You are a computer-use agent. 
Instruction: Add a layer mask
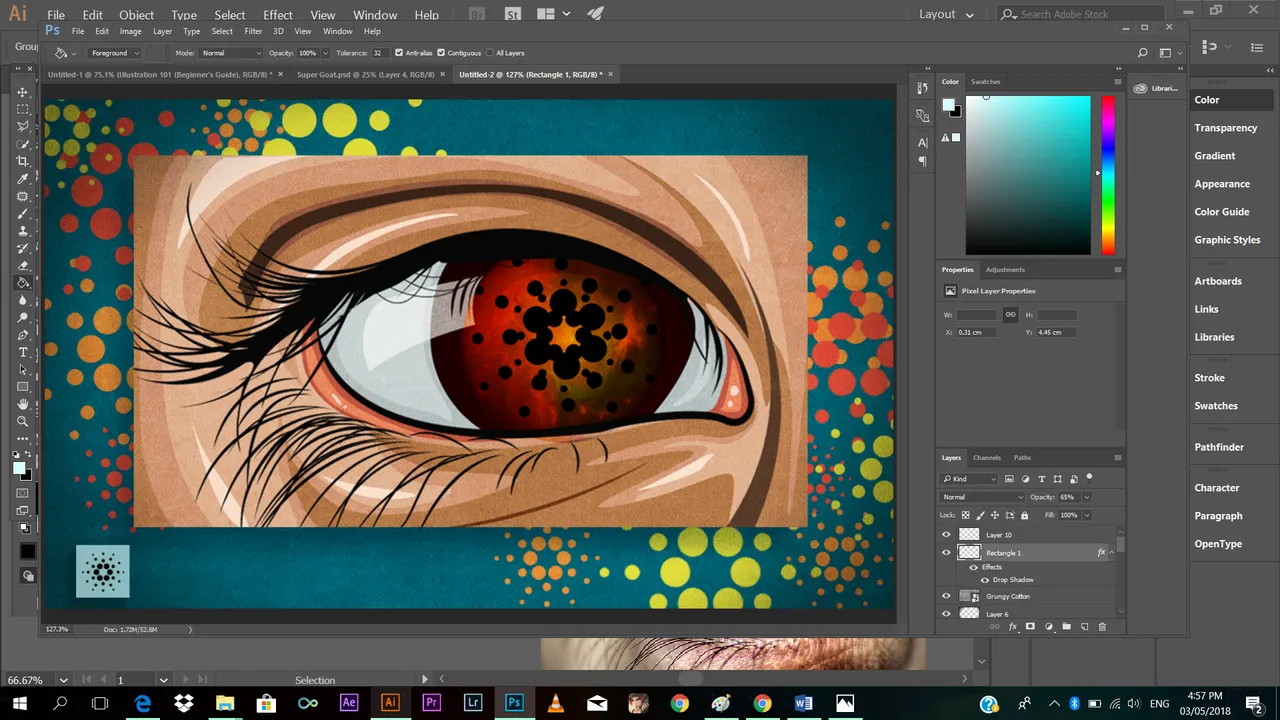pyautogui.click(x=1030, y=626)
